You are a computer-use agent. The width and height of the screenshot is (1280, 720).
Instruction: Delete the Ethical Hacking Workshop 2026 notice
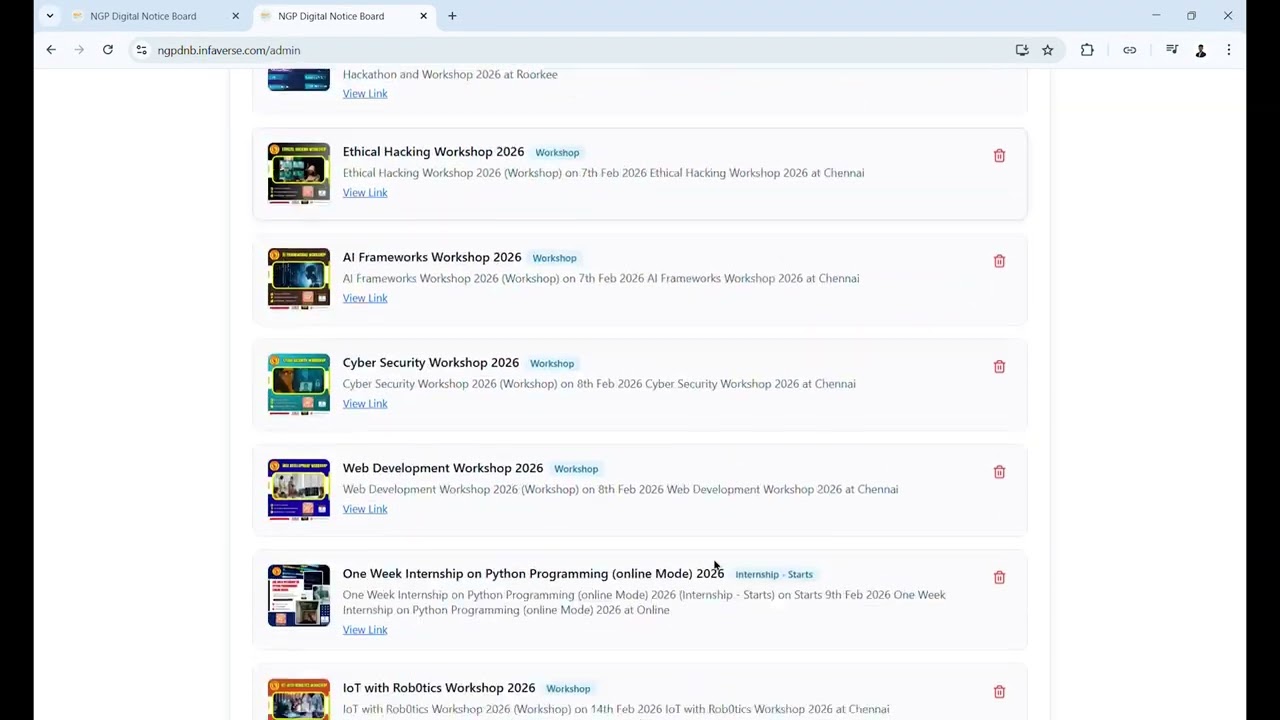(x=999, y=156)
